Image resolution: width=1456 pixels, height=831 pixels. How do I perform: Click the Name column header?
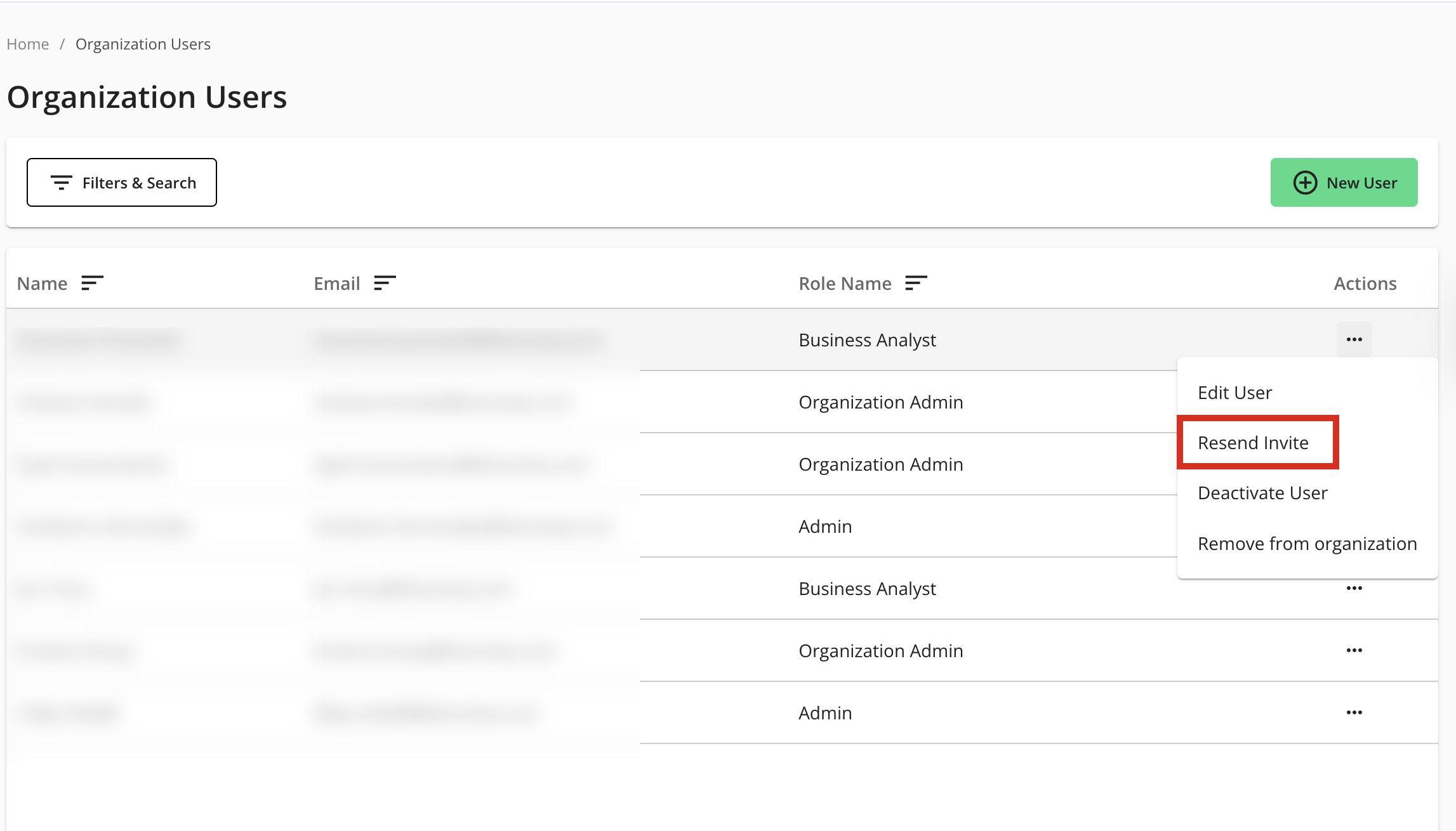[42, 284]
